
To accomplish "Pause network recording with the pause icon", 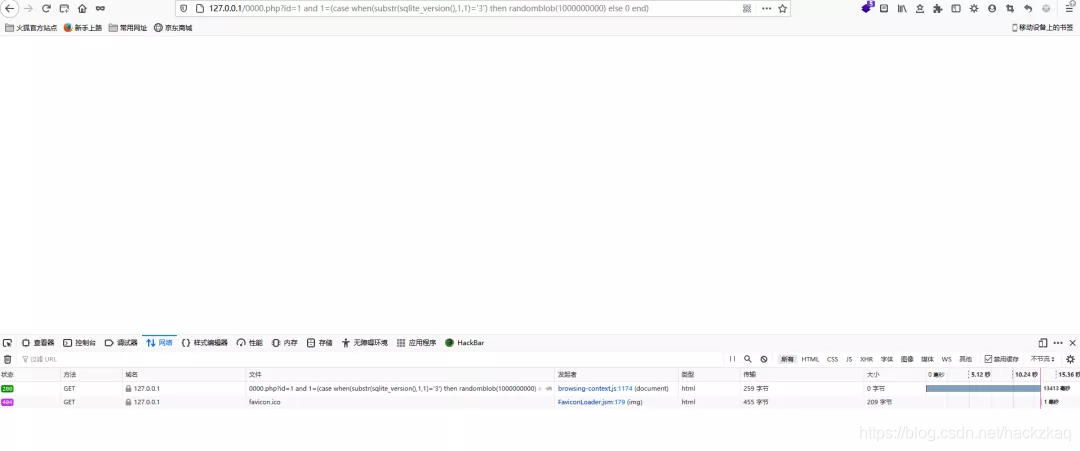I will pyautogui.click(x=732, y=359).
